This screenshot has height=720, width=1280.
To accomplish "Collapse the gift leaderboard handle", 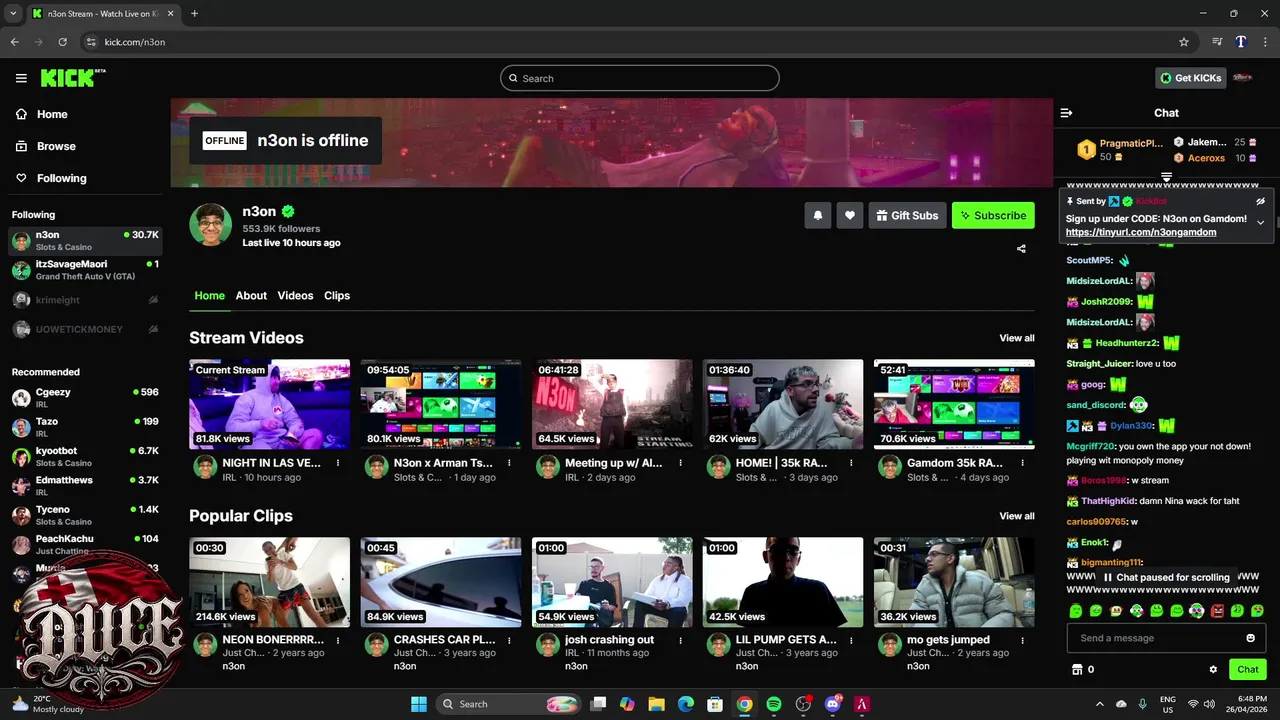I will pos(1166,177).
